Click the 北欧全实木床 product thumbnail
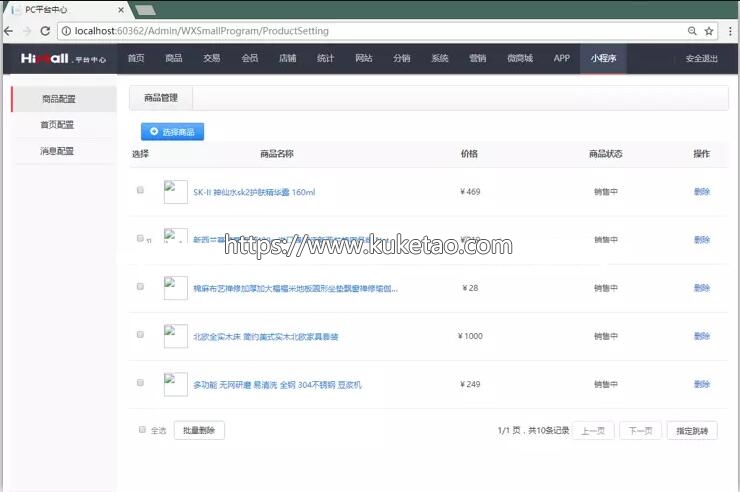The width and height of the screenshot is (740, 492). coord(176,336)
